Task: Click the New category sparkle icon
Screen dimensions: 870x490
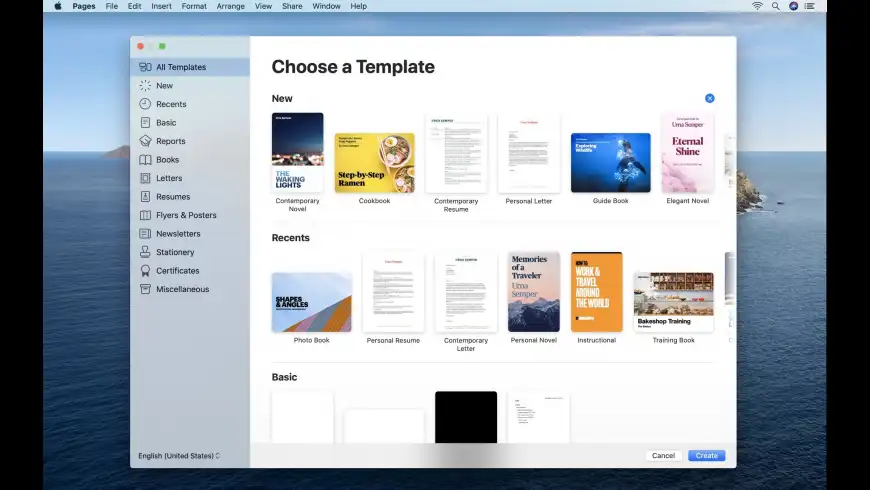Action: [x=145, y=85]
